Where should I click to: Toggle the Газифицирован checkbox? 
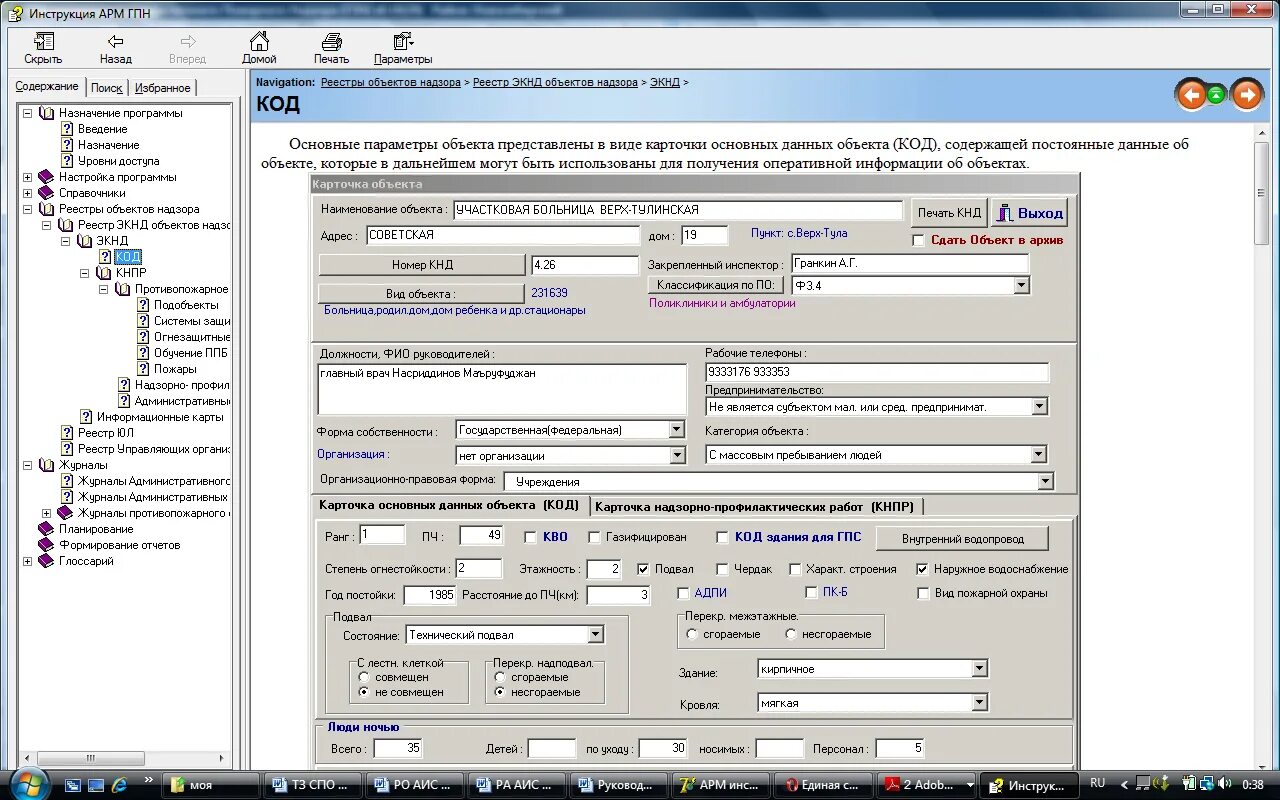tap(595, 537)
